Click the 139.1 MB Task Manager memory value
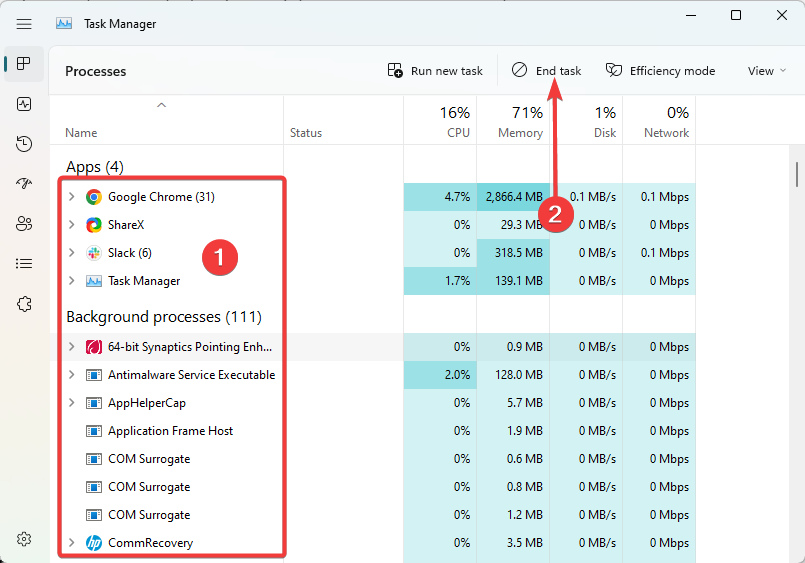Viewport: 805px width, 563px height. click(x=519, y=281)
